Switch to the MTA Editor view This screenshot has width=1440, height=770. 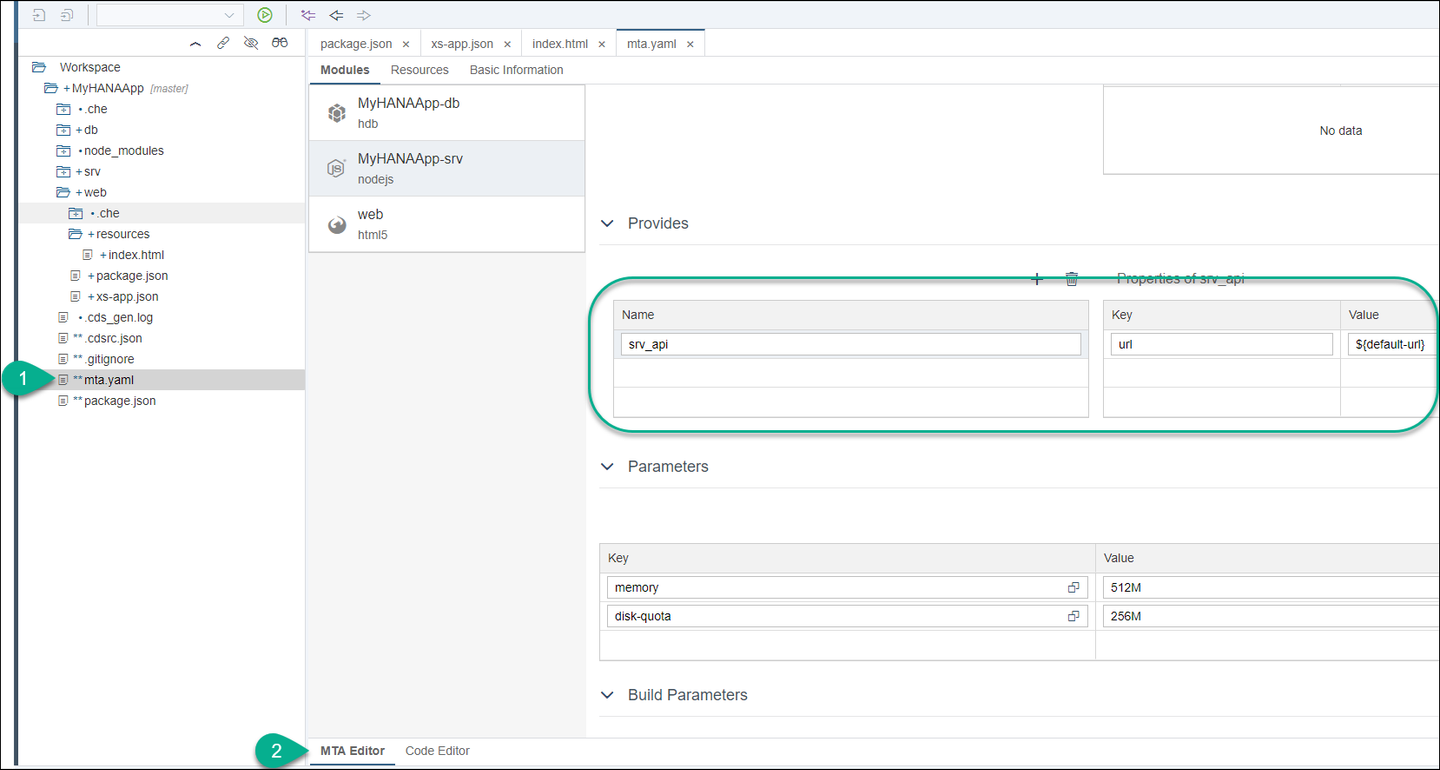pyautogui.click(x=352, y=751)
